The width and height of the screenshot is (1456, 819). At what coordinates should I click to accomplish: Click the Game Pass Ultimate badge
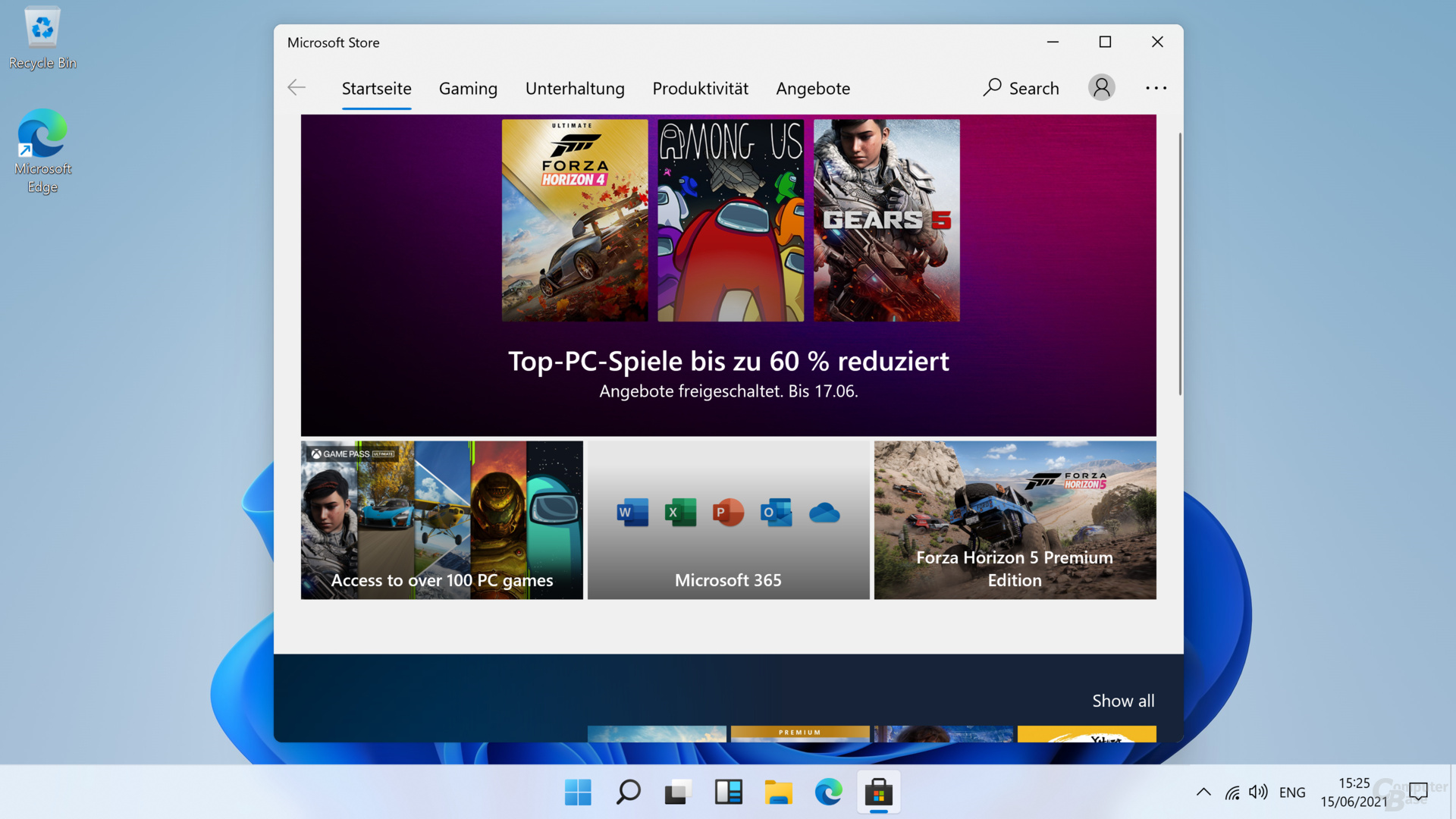[353, 453]
